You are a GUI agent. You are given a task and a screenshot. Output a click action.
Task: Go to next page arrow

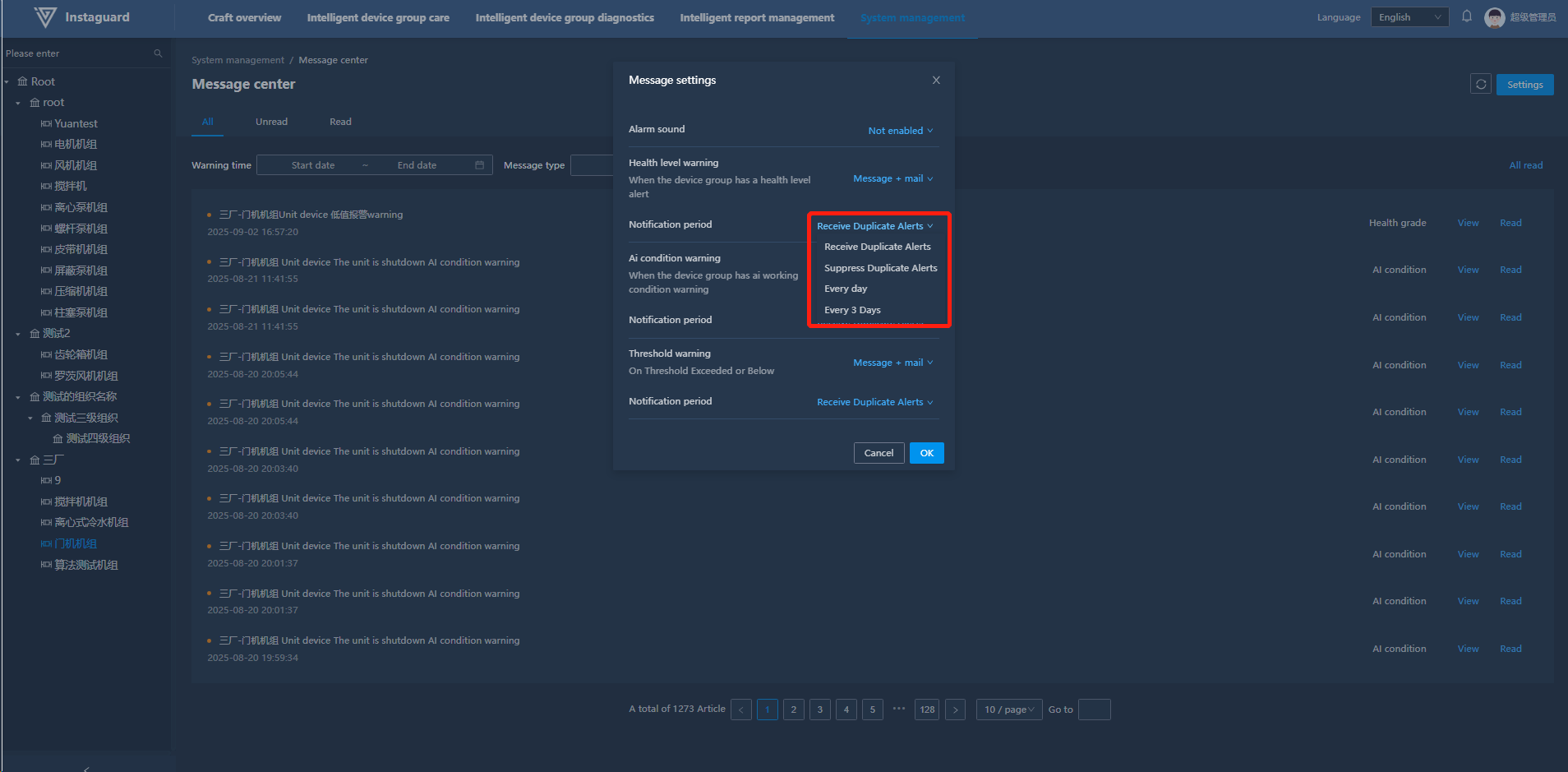pos(955,710)
